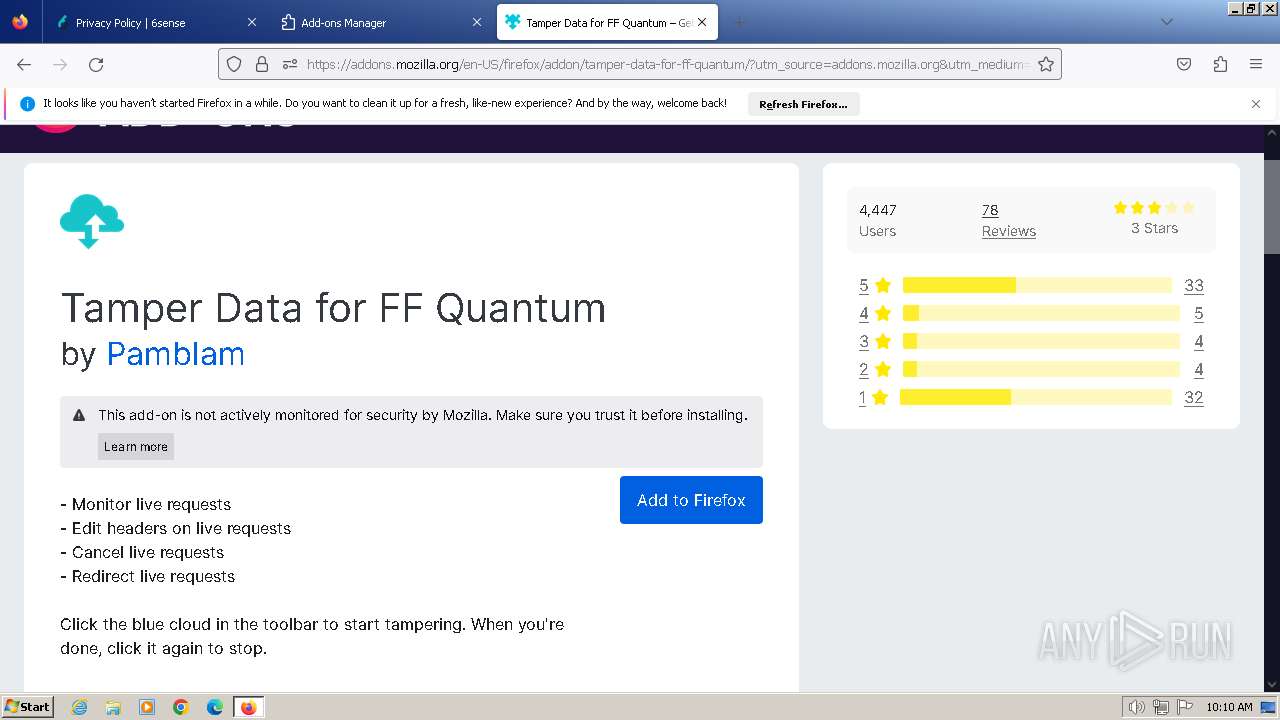Reload the page with the refresh icon

[x=96, y=64]
